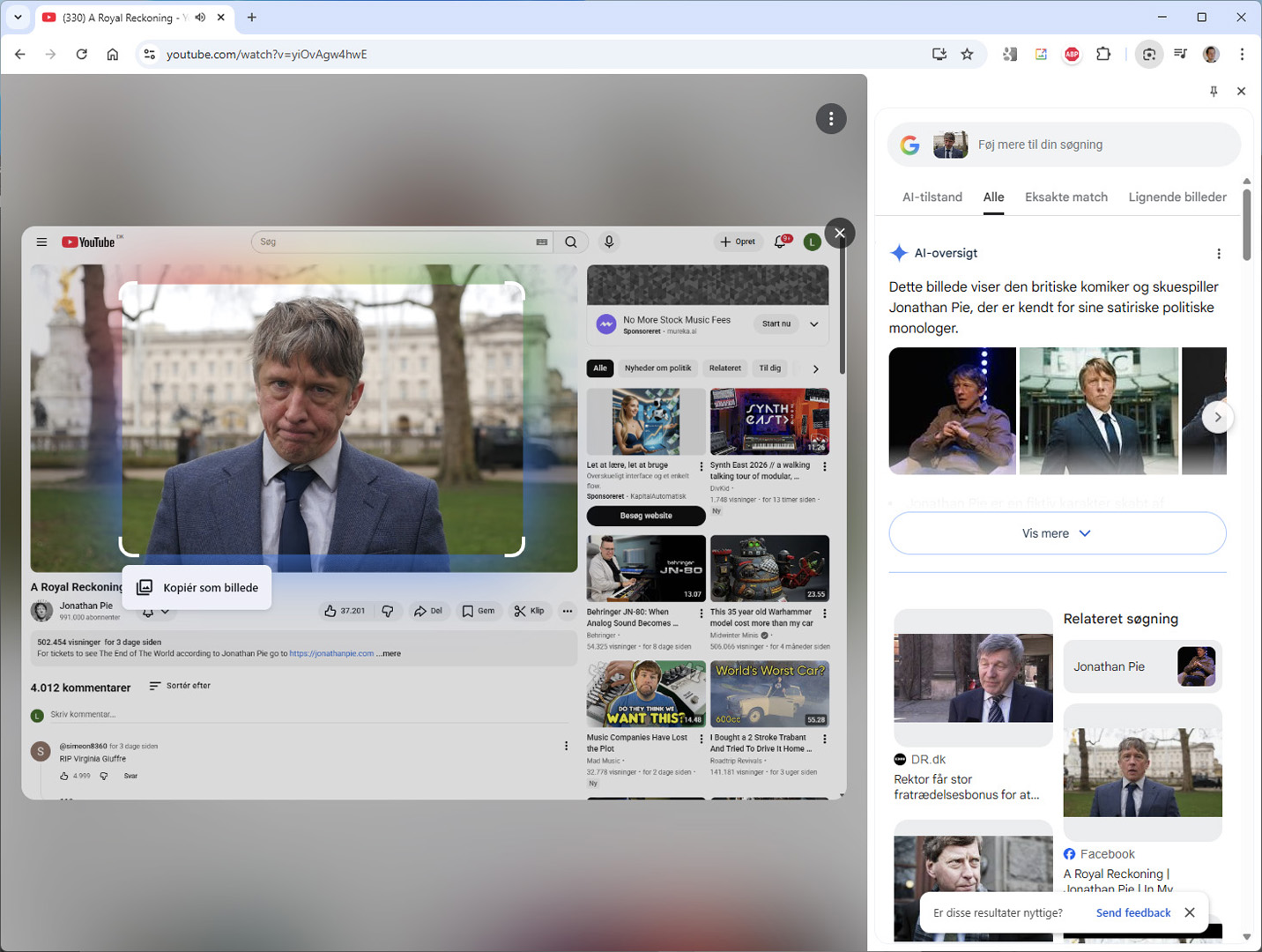
Task: Start the search with the magnifying glass icon
Action: (x=571, y=242)
